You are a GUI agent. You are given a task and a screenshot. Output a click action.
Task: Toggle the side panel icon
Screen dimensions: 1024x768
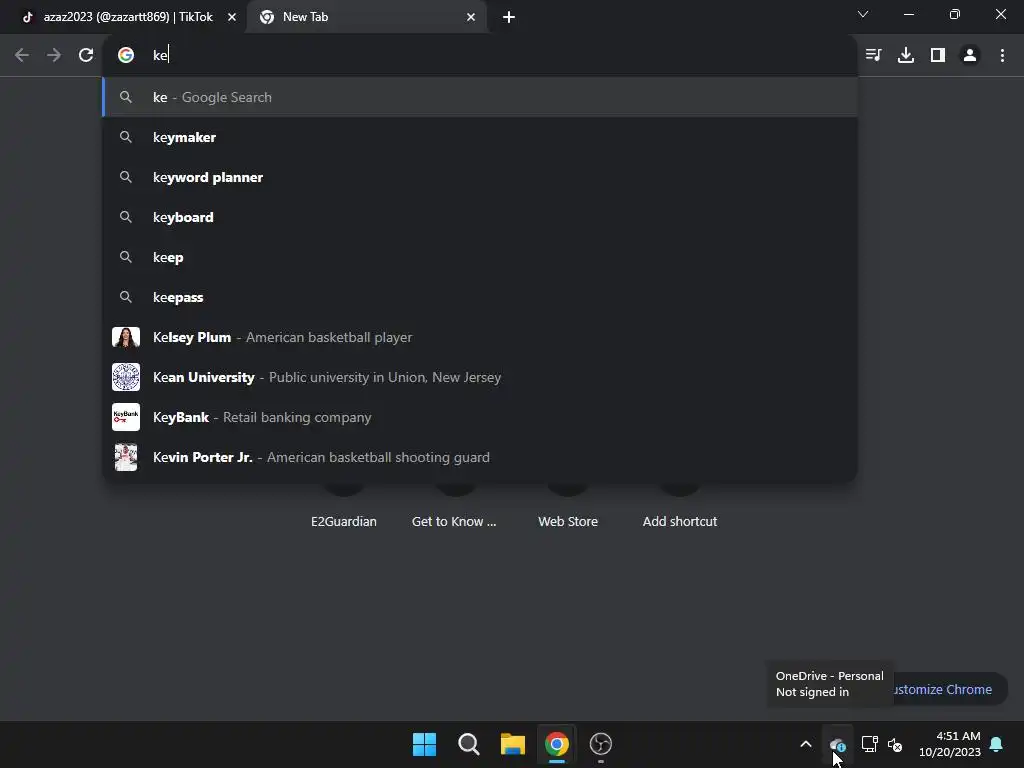pyautogui.click(x=938, y=55)
